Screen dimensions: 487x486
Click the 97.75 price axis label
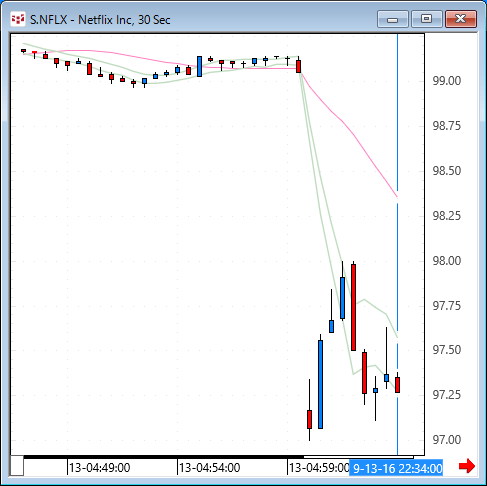(447, 305)
